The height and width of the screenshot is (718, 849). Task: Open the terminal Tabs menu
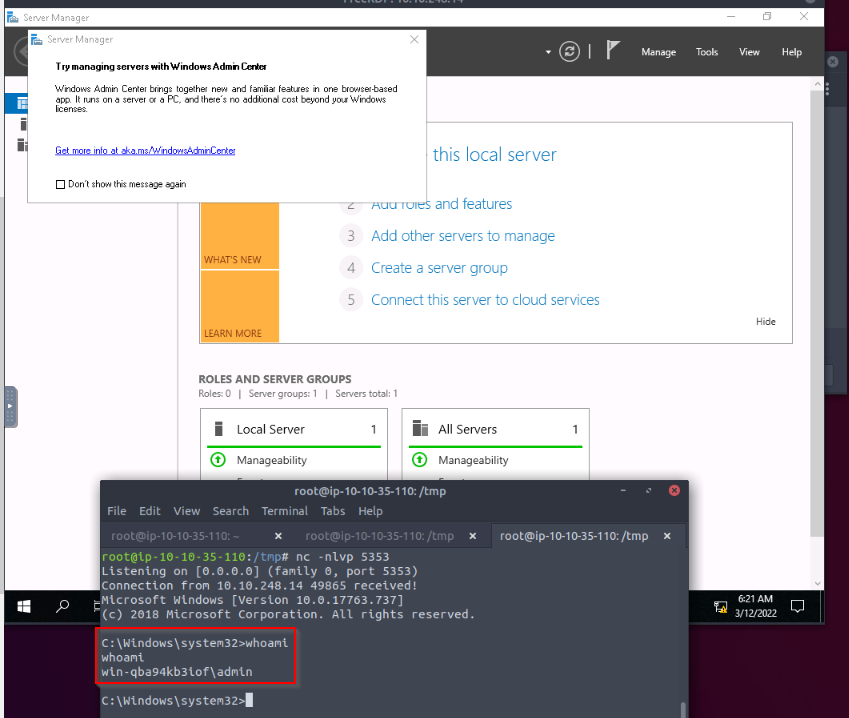332,511
